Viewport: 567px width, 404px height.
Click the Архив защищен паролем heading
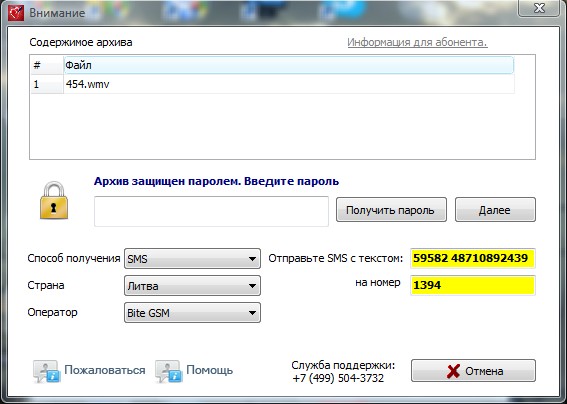tap(216, 181)
